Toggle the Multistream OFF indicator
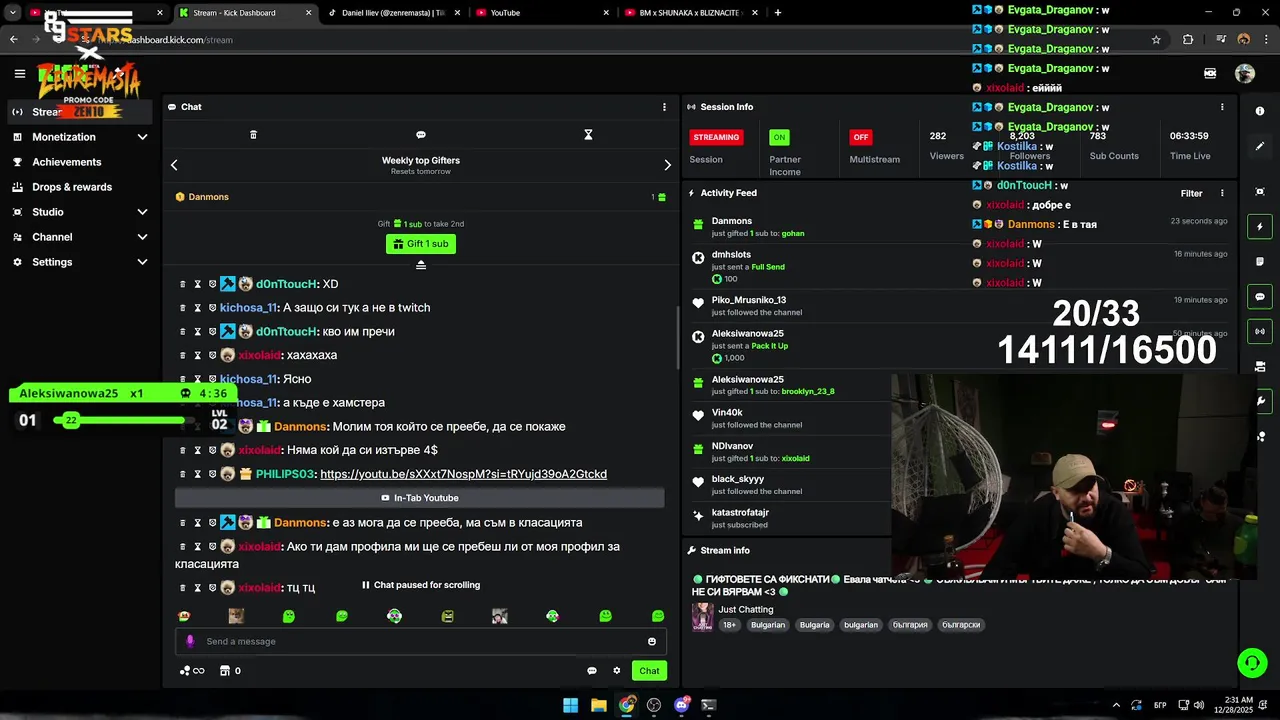Screen dimensions: 1280x720 click(860, 137)
